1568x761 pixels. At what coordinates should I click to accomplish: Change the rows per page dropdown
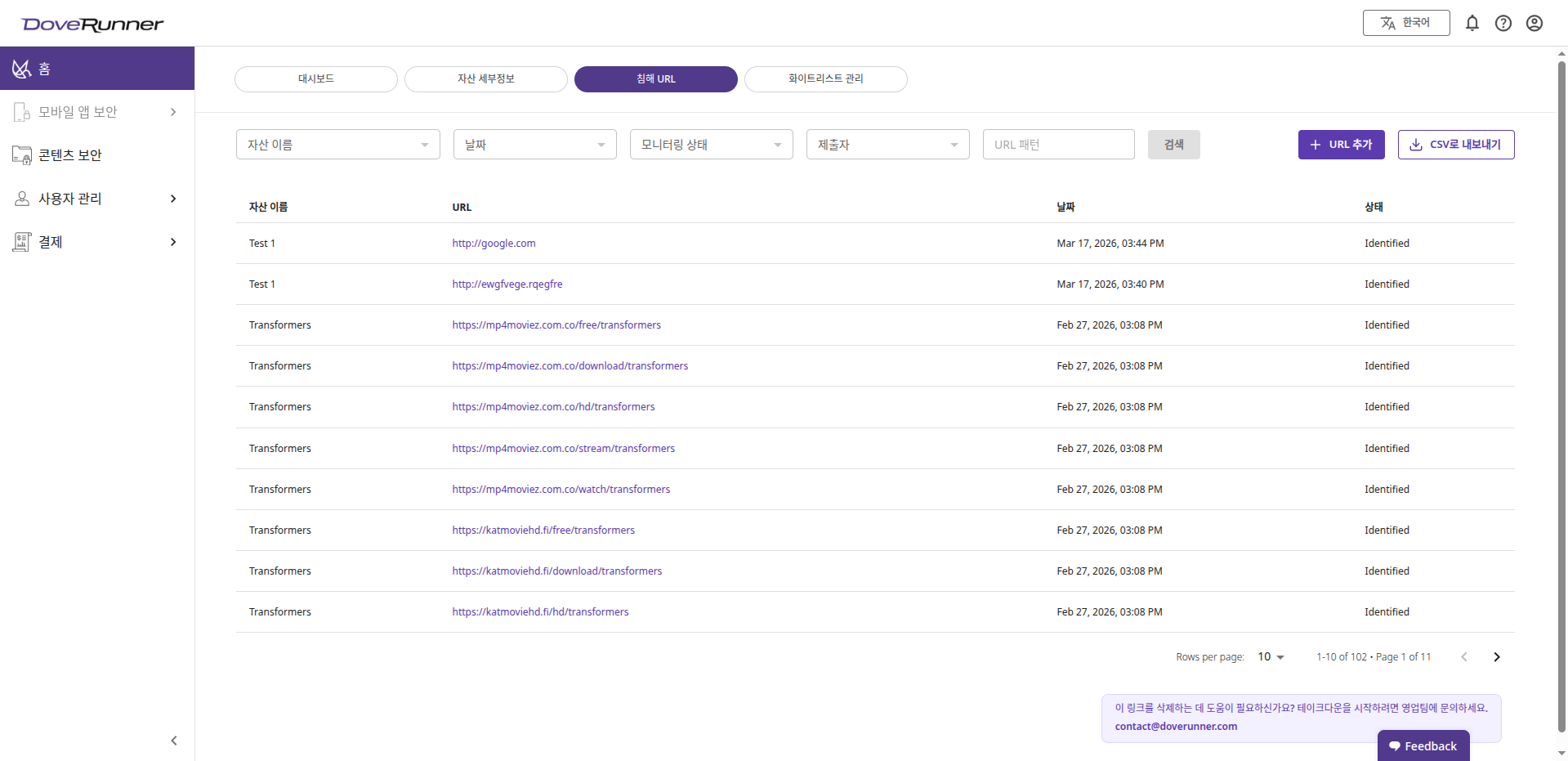click(1271, 657)
